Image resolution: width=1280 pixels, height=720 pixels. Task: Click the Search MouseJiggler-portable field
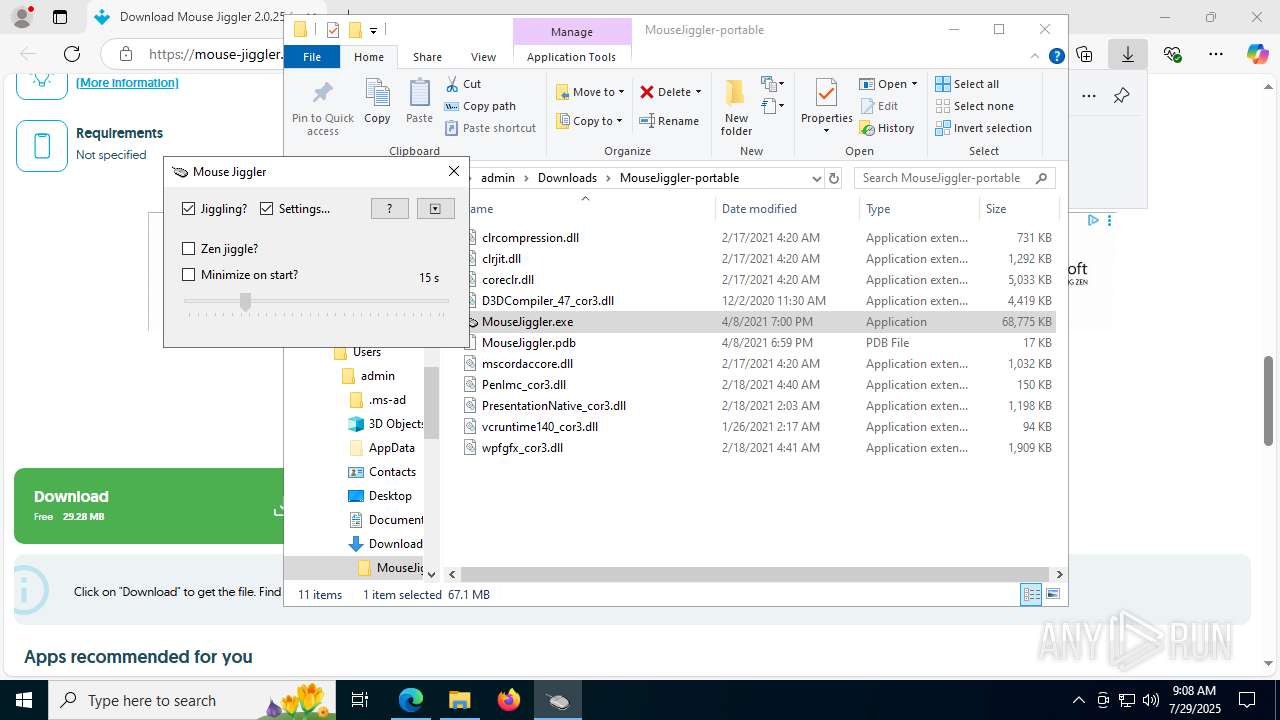(955, 178)
